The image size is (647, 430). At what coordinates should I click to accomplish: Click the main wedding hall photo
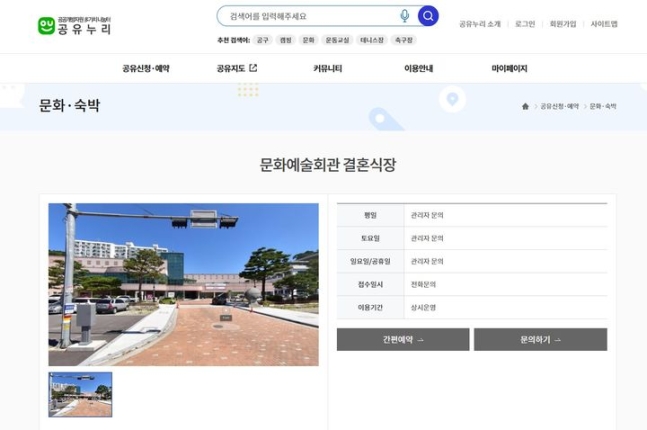click(184, 284)
